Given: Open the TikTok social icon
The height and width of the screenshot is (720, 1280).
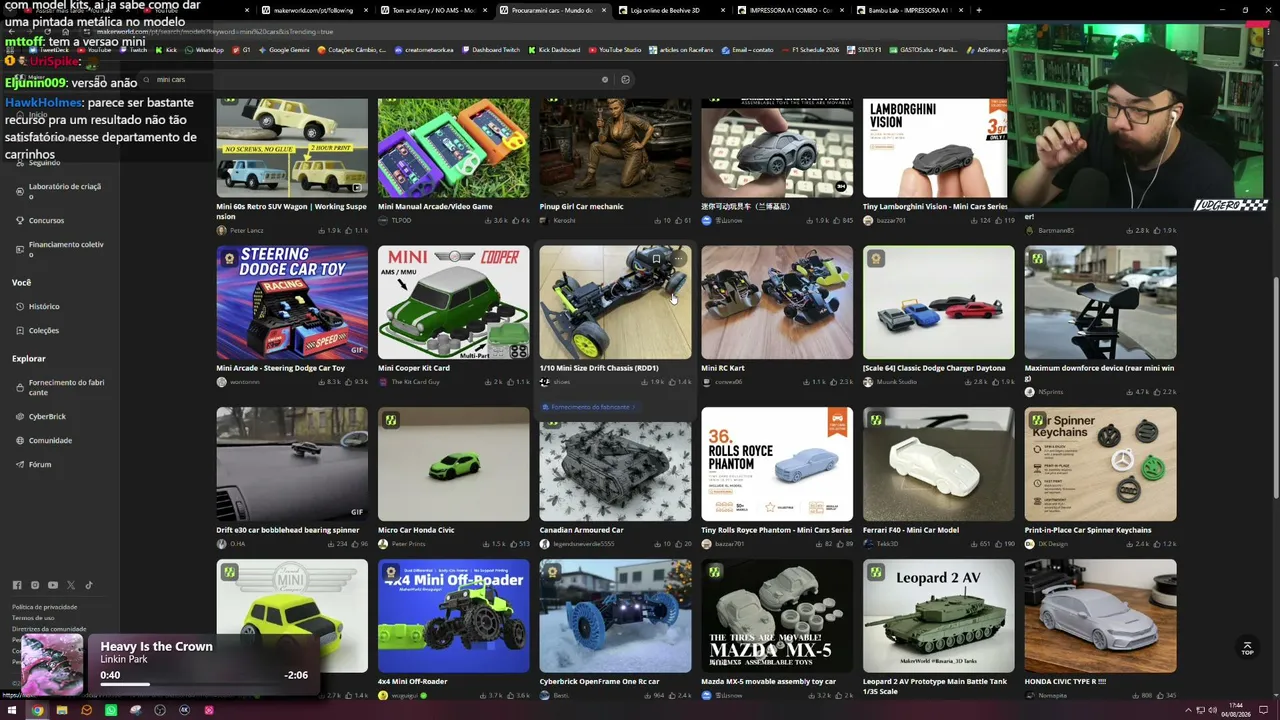Looking at the screenshot, I should pyautogui.click(x=89, y=585).
